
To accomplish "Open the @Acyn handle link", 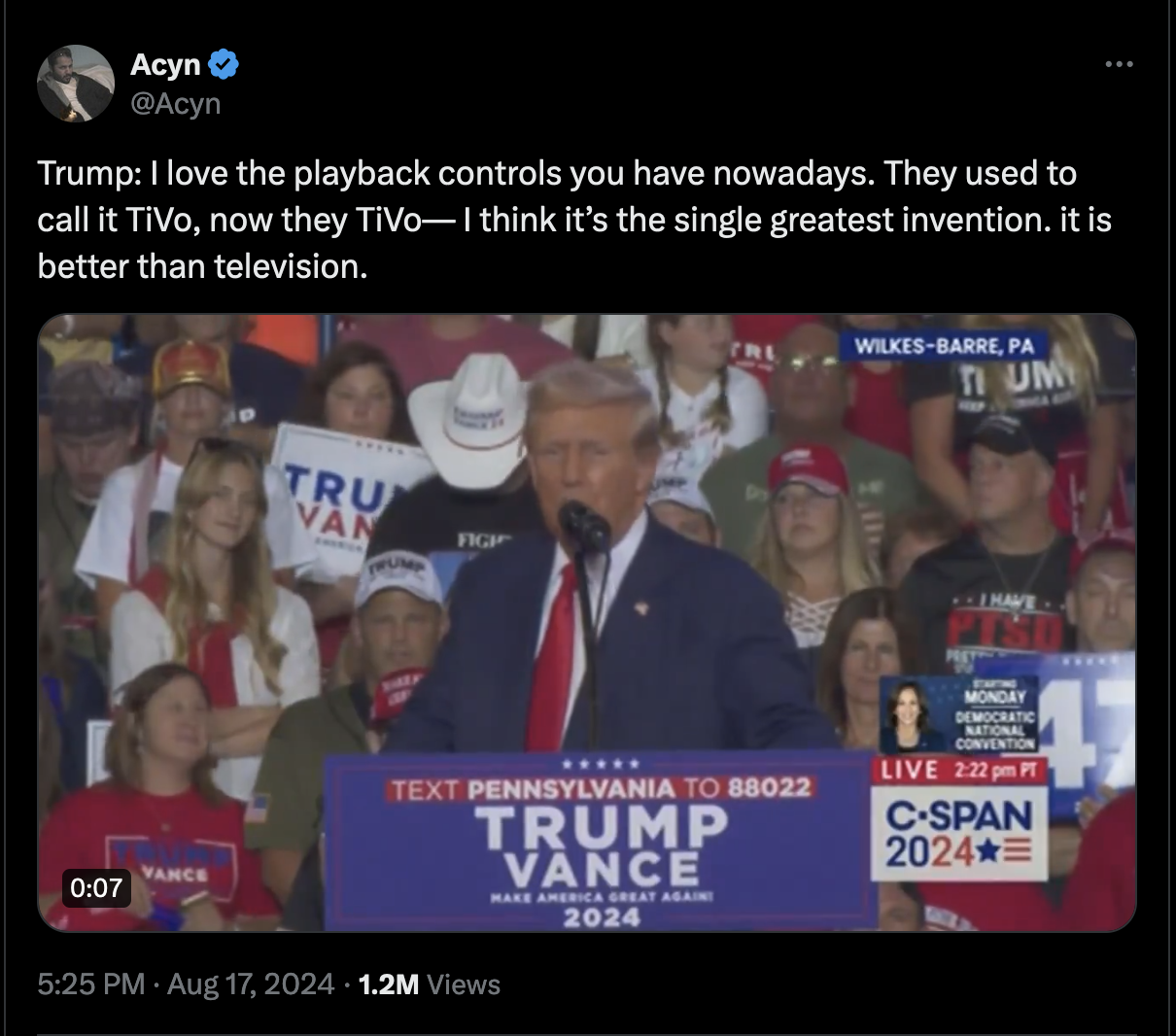I will 176,102.
